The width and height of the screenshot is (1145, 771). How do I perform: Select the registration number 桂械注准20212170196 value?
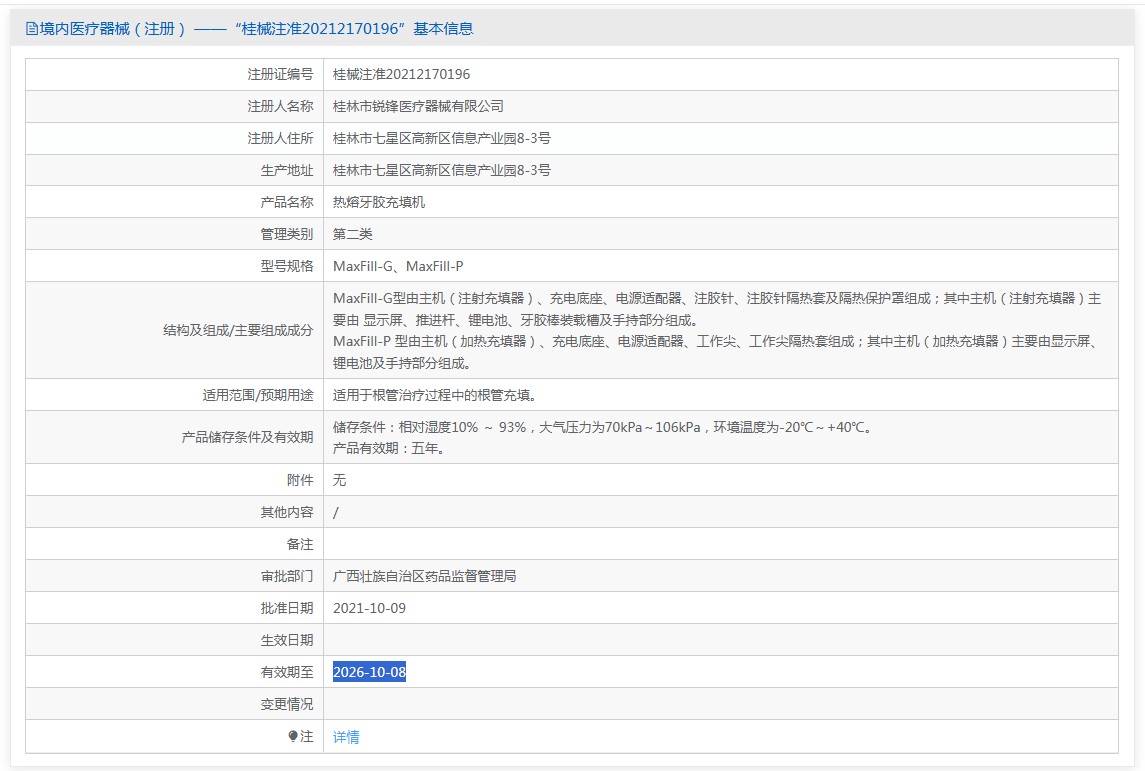click(401, 74)
